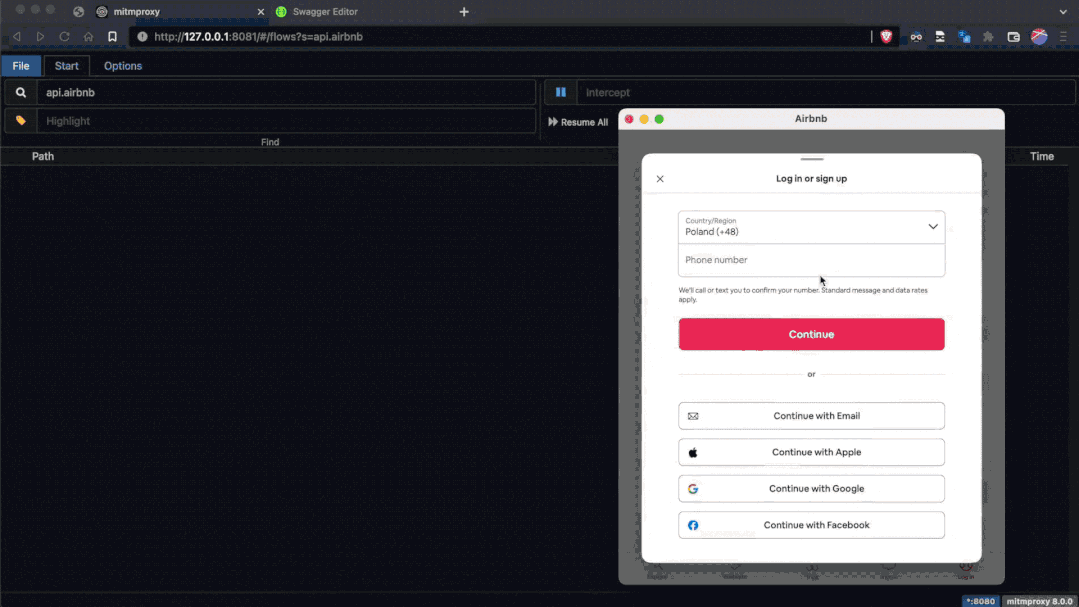Reload the mitmproxy page
Image resolution: width=1079 pixels, height=607 pixels.
[65, 36]
